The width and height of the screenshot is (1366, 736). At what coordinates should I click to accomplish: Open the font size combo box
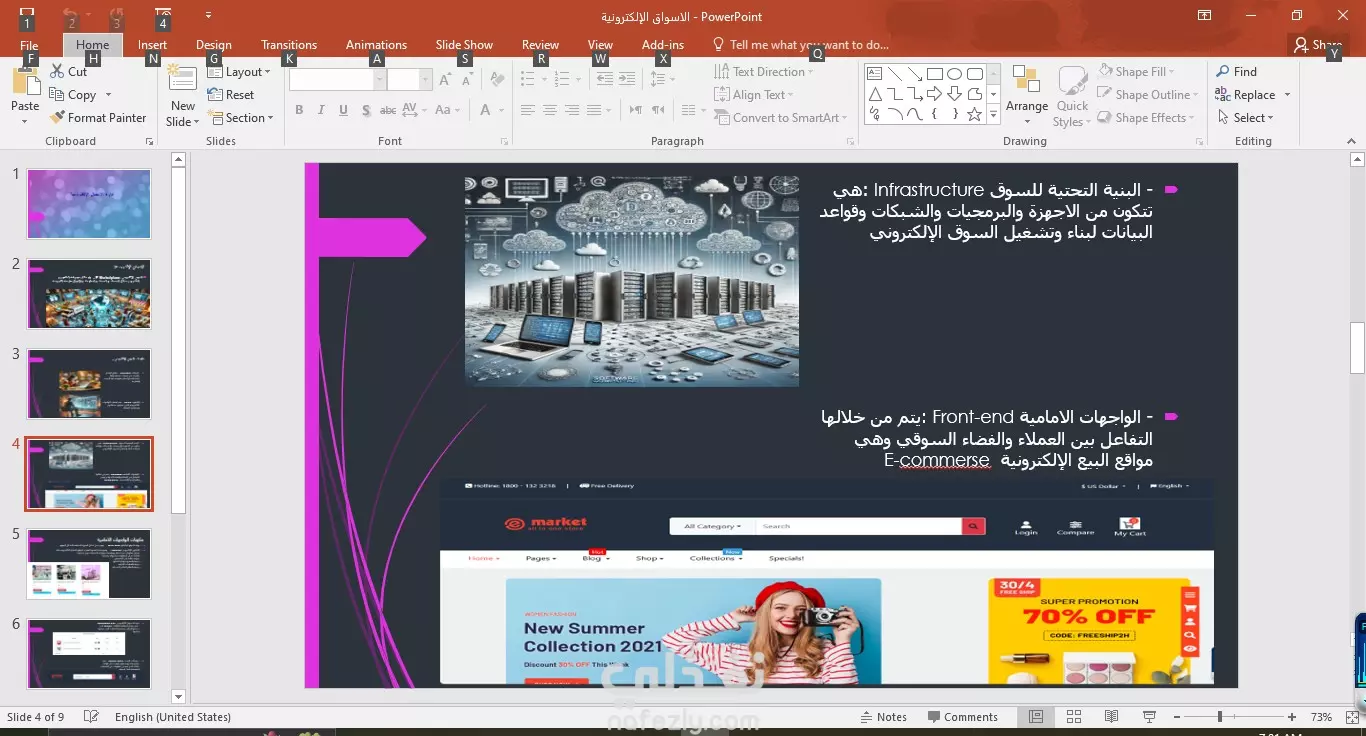[x=409, y=80]
